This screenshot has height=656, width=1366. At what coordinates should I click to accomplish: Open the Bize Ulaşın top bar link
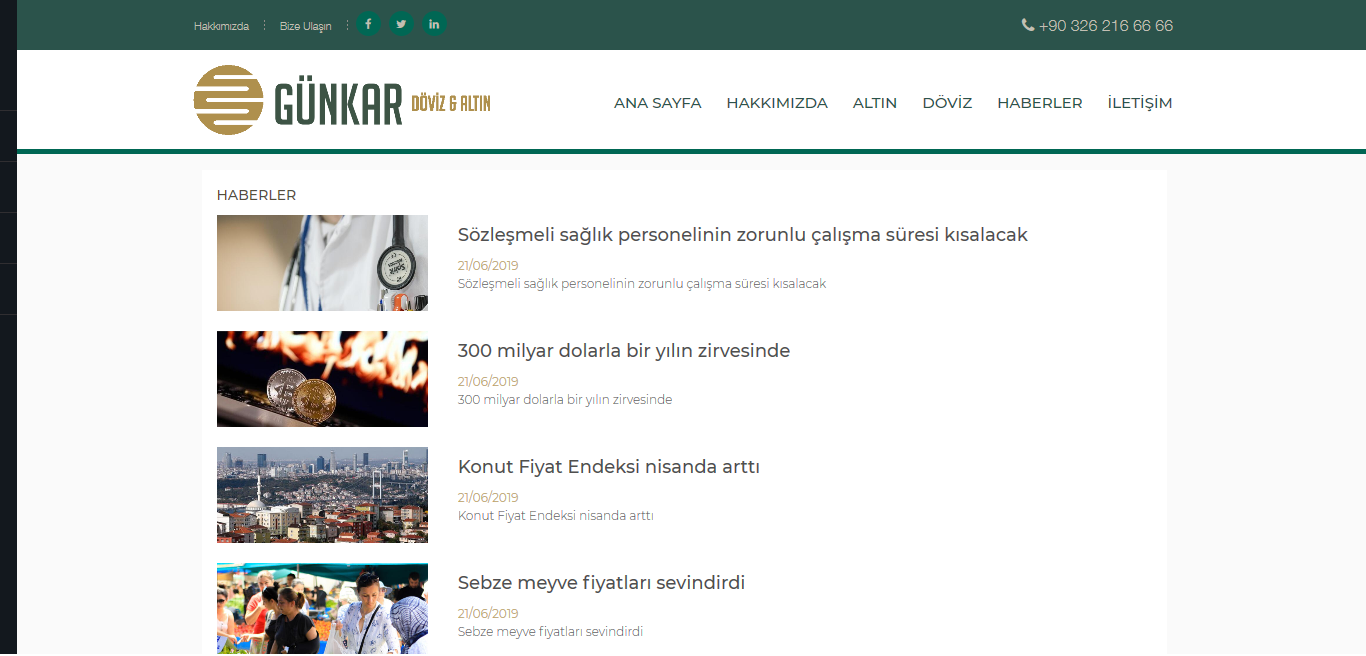305,26
